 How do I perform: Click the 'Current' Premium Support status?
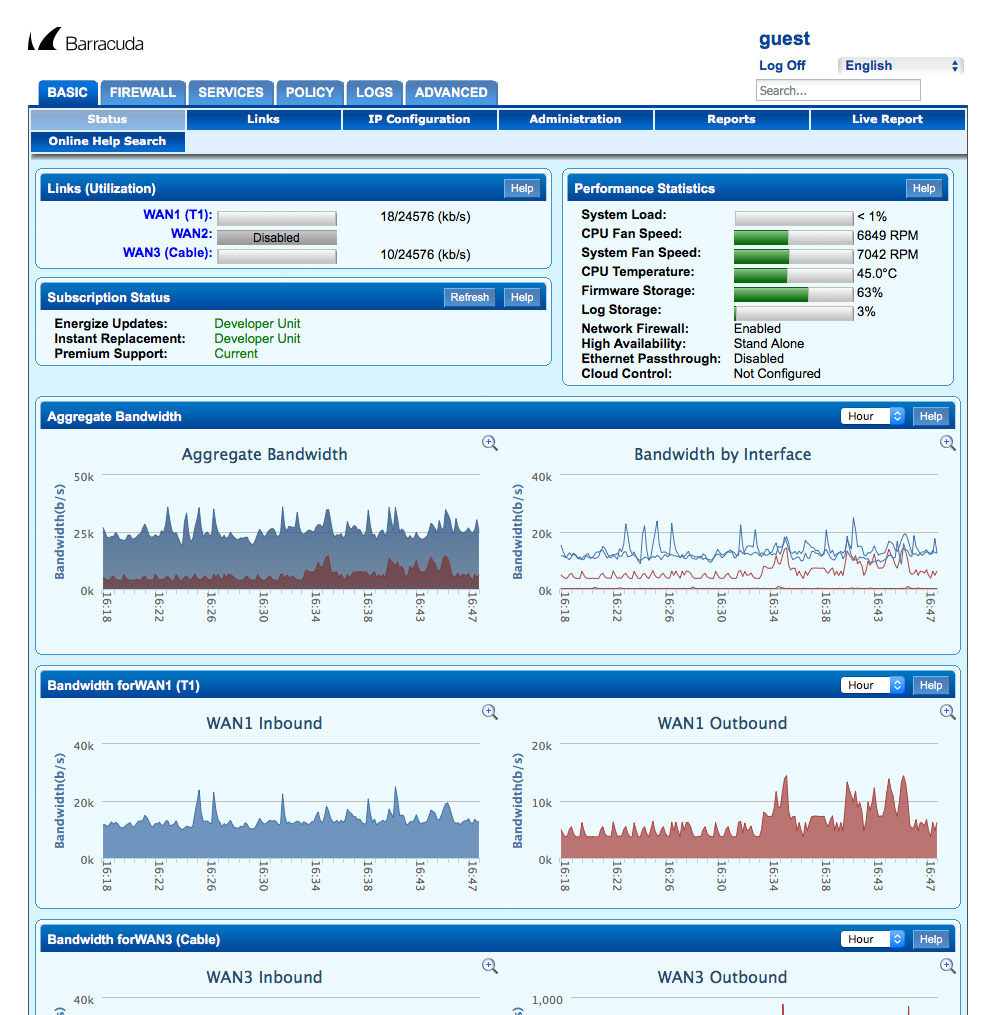(x=236, y=353)
